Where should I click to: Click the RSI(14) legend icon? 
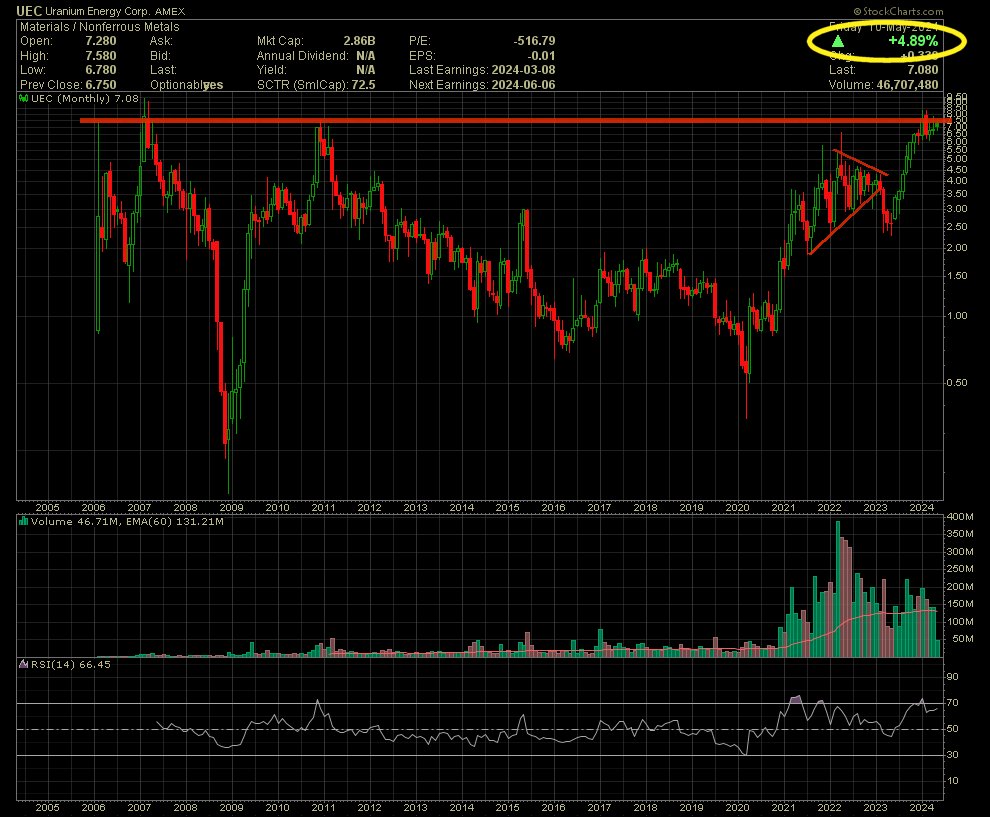click(x=23, y=664)
